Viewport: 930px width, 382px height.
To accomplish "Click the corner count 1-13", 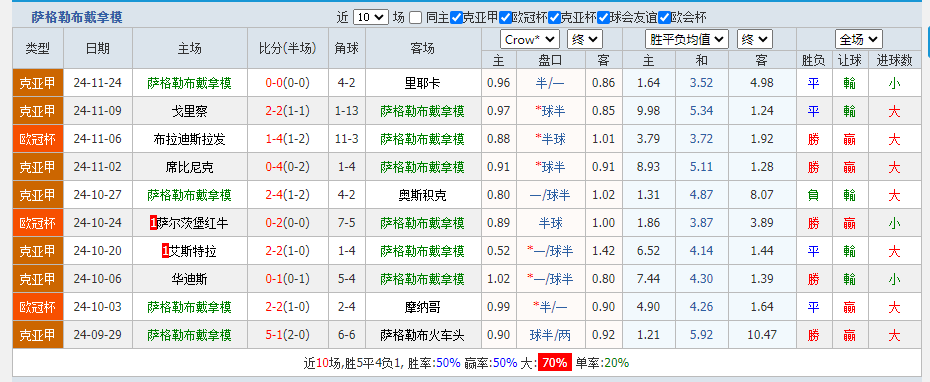I will point(347,112).
